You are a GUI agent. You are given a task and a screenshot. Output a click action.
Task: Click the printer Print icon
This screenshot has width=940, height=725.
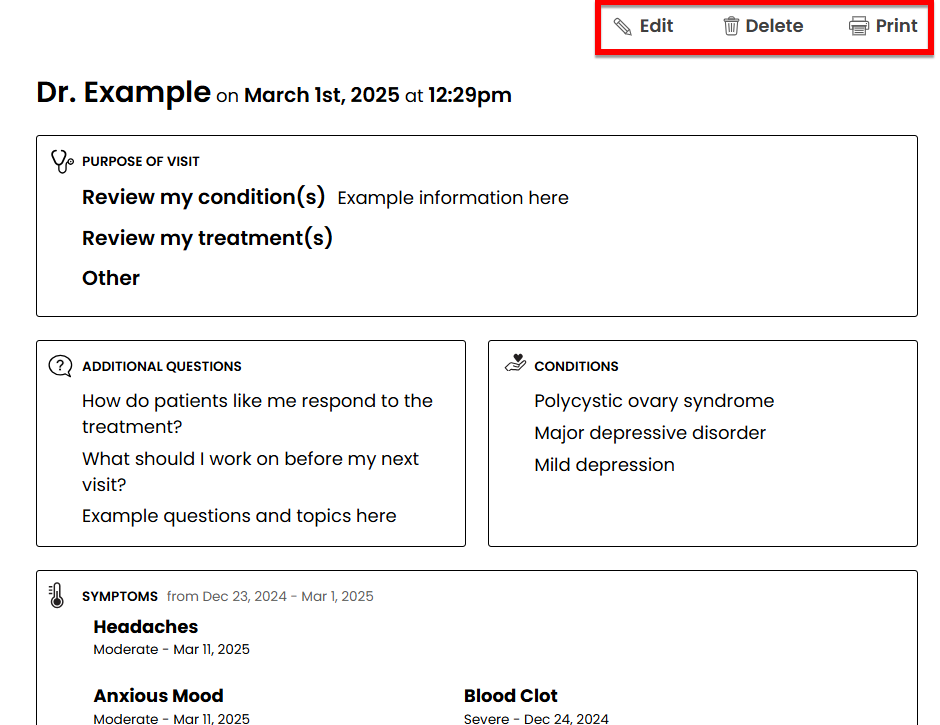[x=858, y=26]
